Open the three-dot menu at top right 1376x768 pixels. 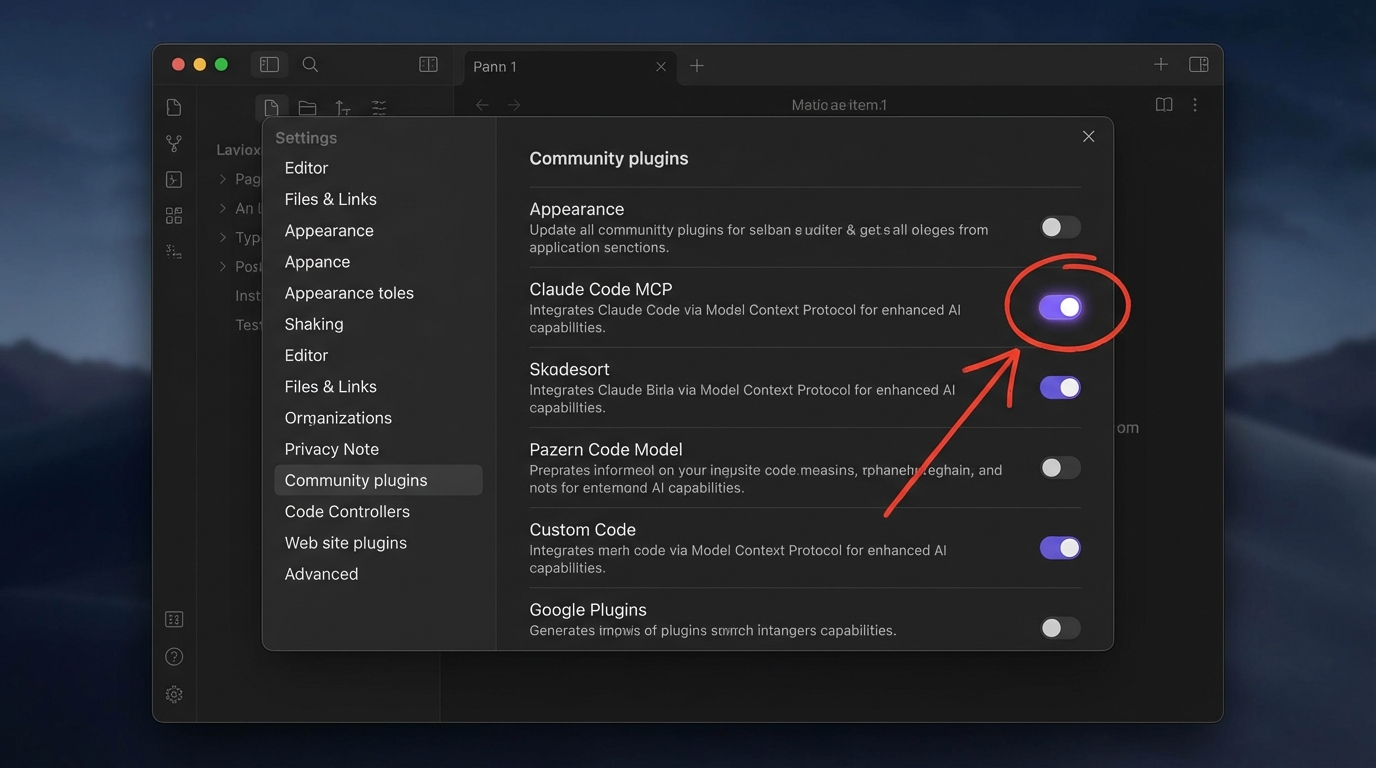coord(1195,104)
